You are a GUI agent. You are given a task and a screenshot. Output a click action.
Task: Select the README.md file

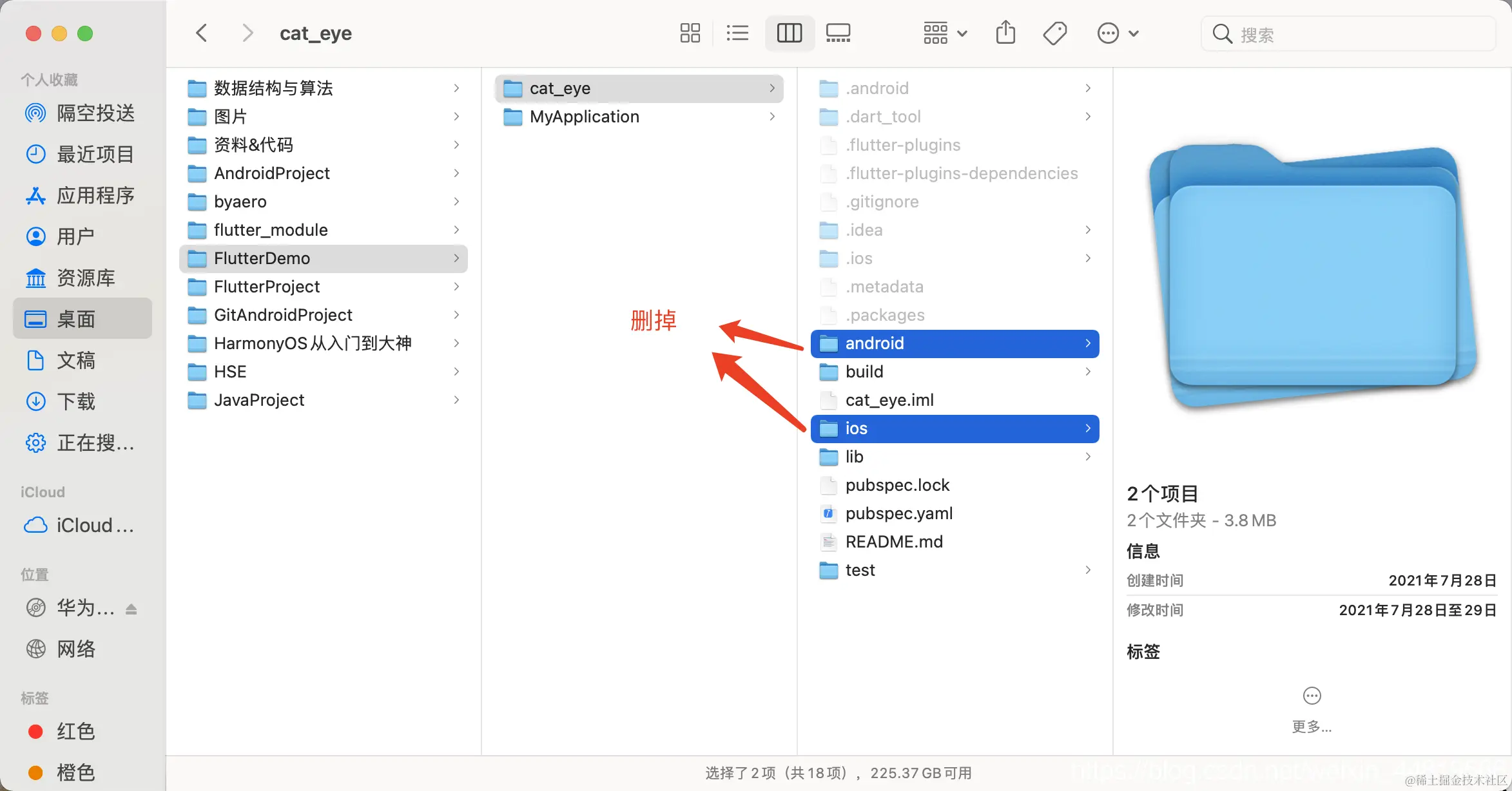[x=894, y=542]
